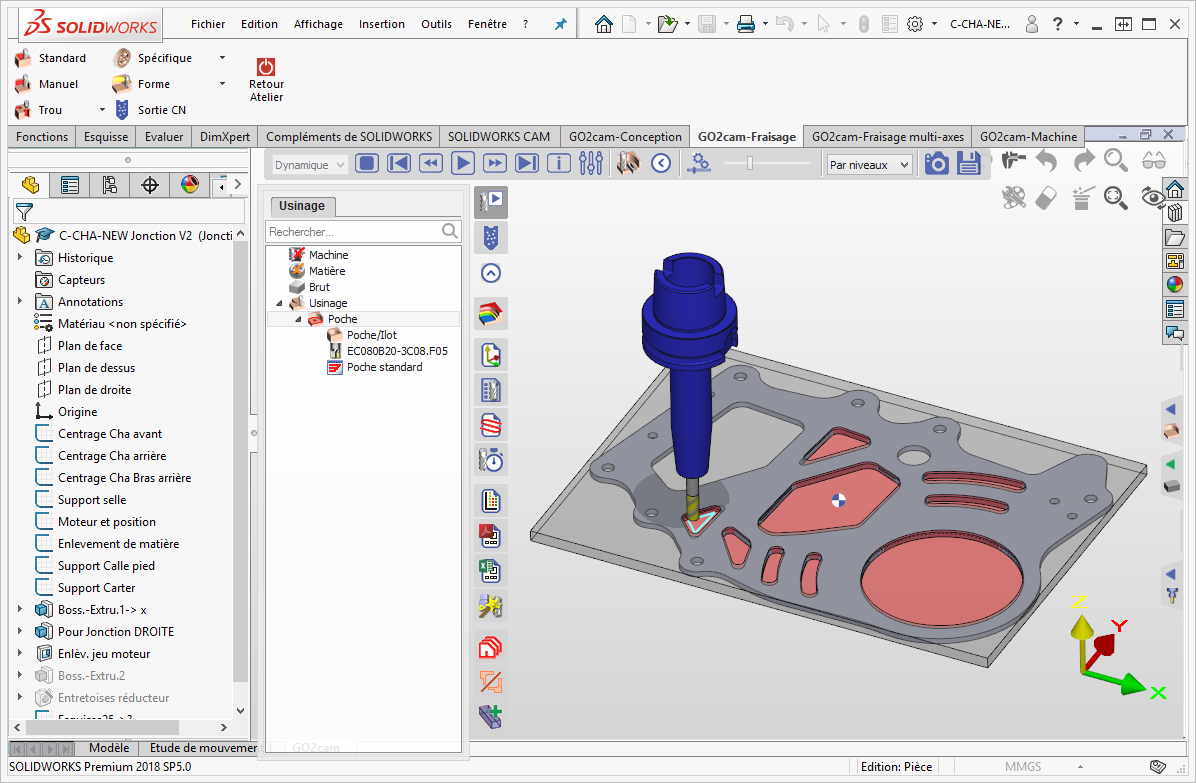Switch to GO2cam-Machine tab
The height and width of the screenshot is (783, 1196).
tap(1027, 136)
